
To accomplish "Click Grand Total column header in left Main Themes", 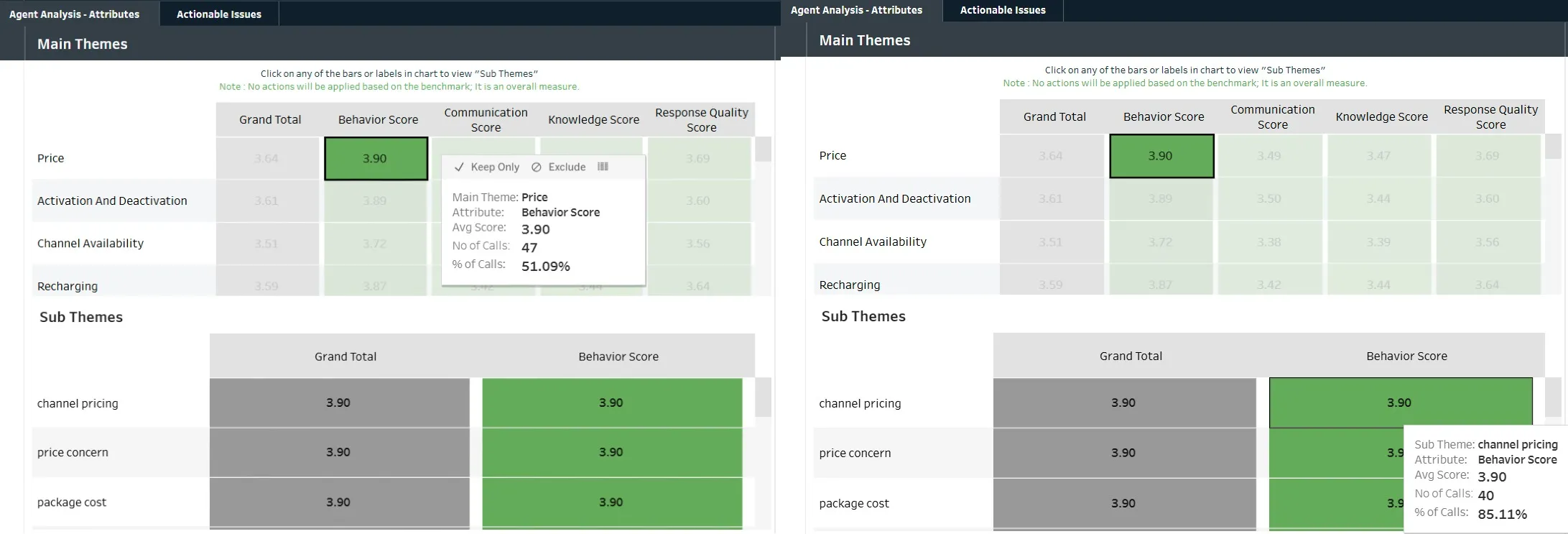I will pyautogui.click(x=270, y=119).
